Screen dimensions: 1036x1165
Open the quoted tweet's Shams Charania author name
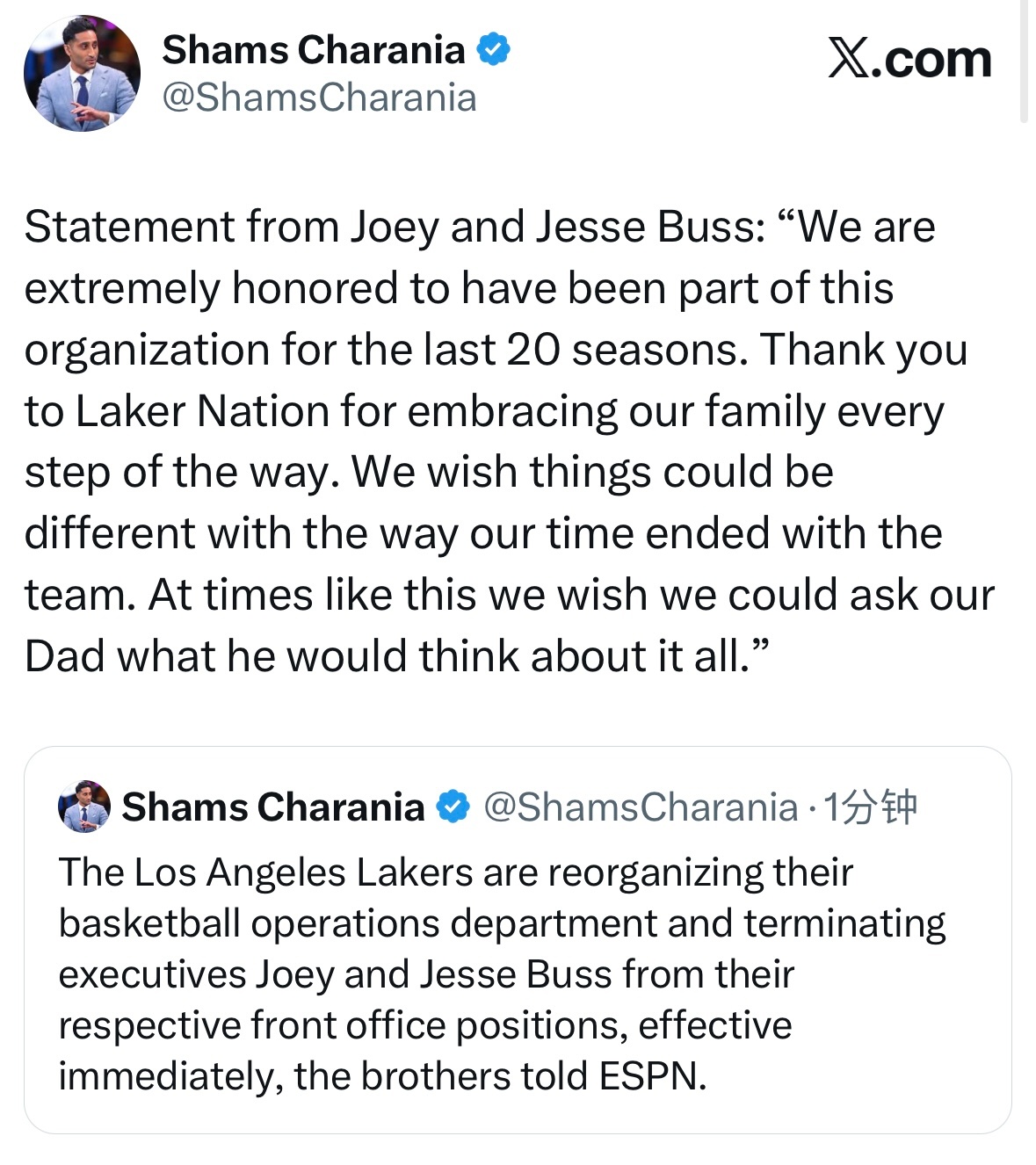coord(272,807)
